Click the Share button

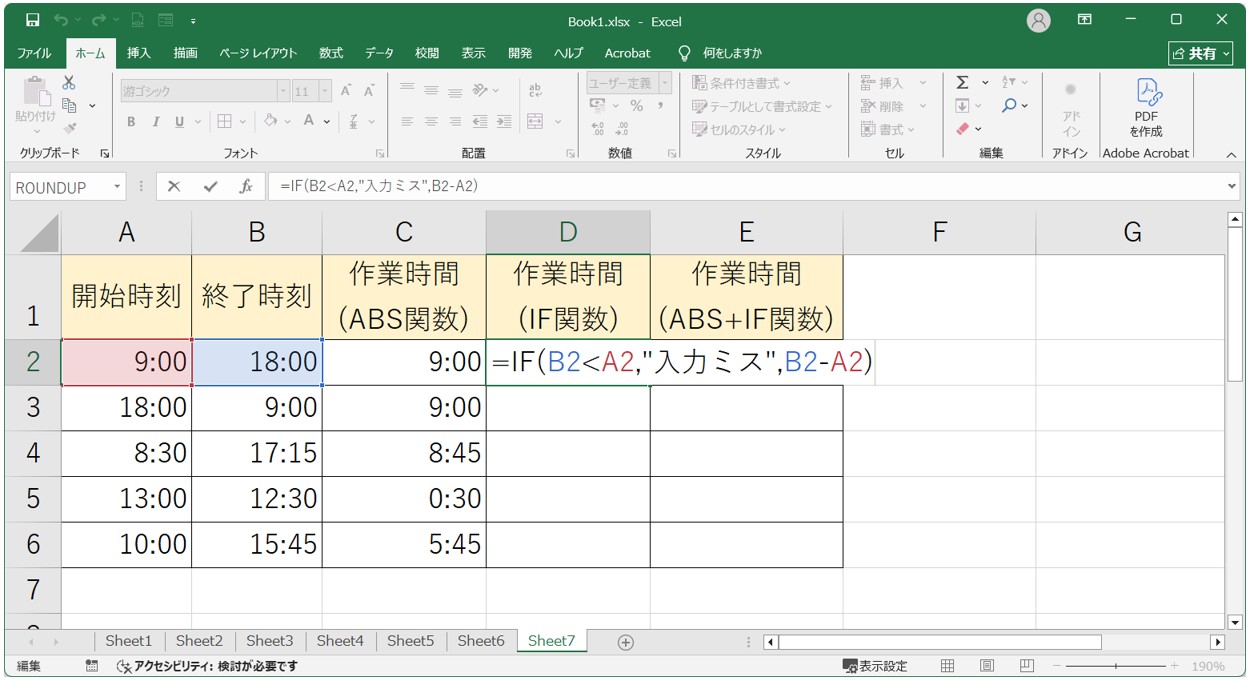click(x=1201, y=53)
